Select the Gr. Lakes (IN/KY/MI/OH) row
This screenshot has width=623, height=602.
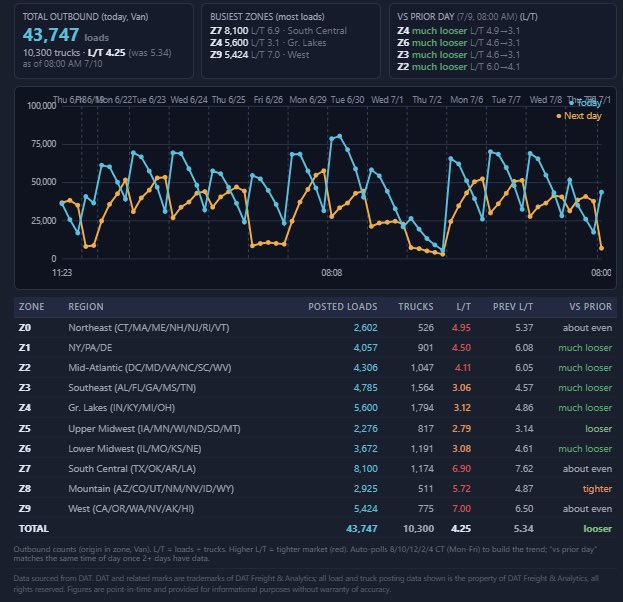coord(315,408)
